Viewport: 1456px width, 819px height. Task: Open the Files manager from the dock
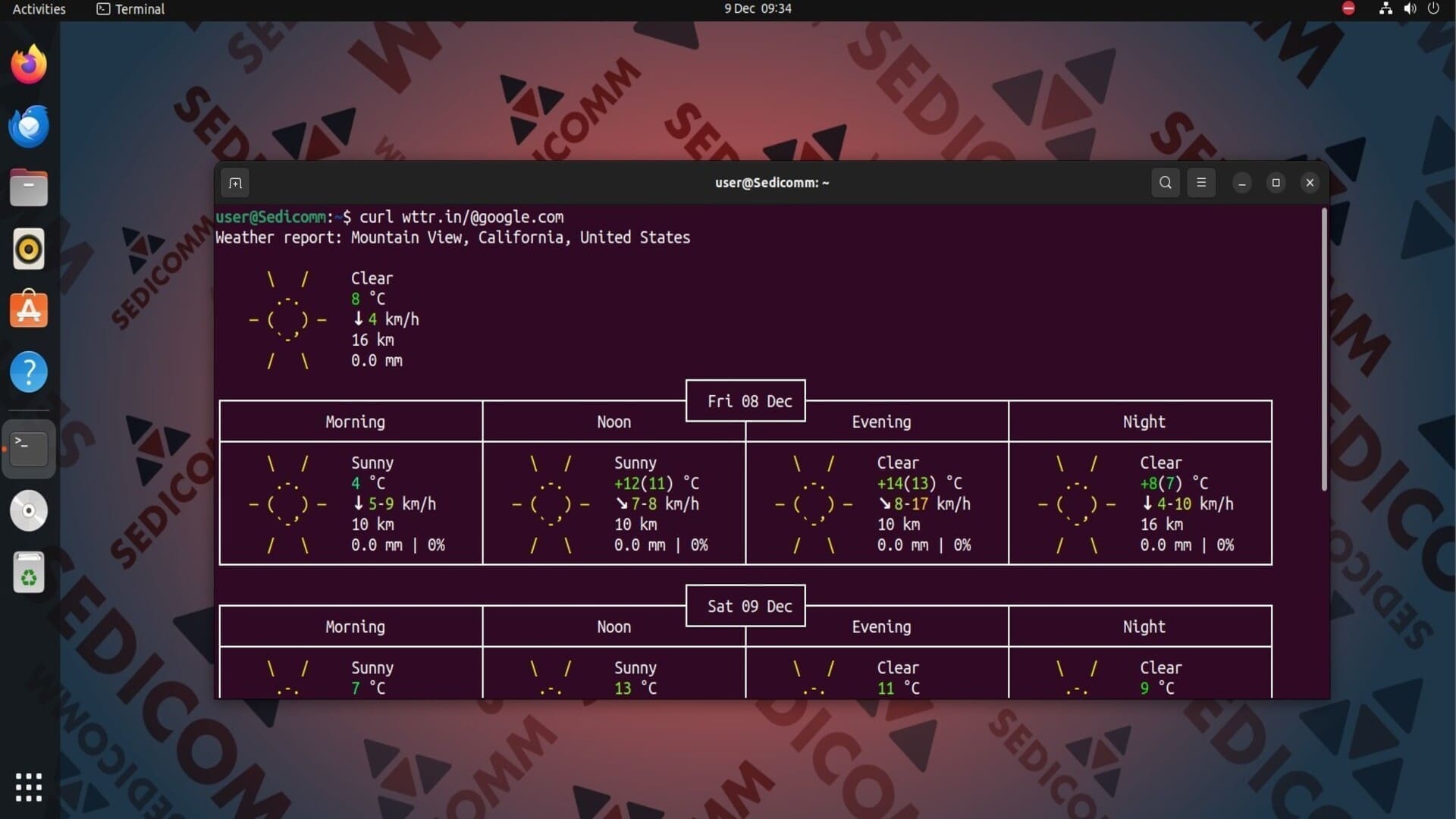[x=29, y=187]
